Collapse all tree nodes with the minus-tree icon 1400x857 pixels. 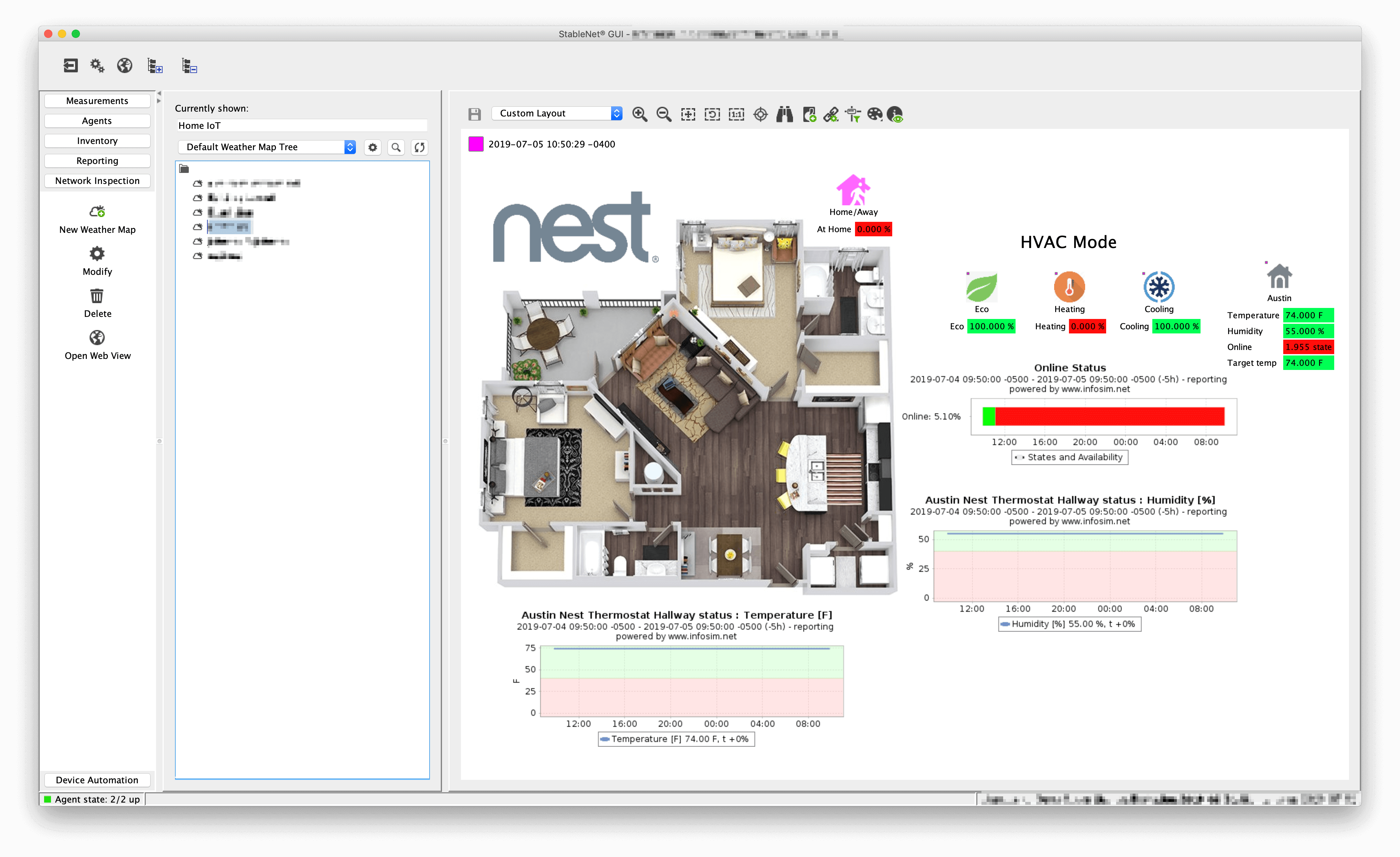[189, 66]
